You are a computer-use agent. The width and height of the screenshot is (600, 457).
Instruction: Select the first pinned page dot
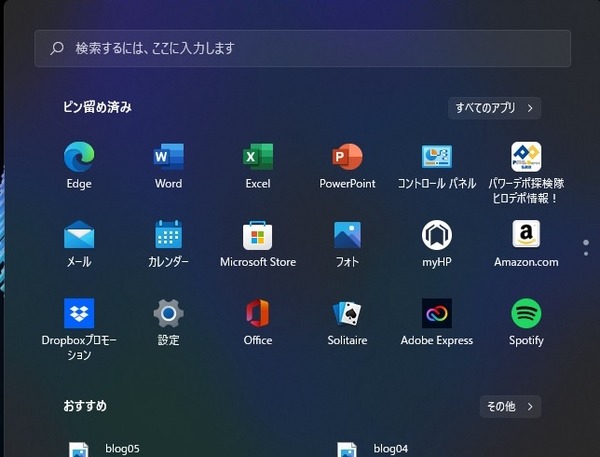(586, 243)
